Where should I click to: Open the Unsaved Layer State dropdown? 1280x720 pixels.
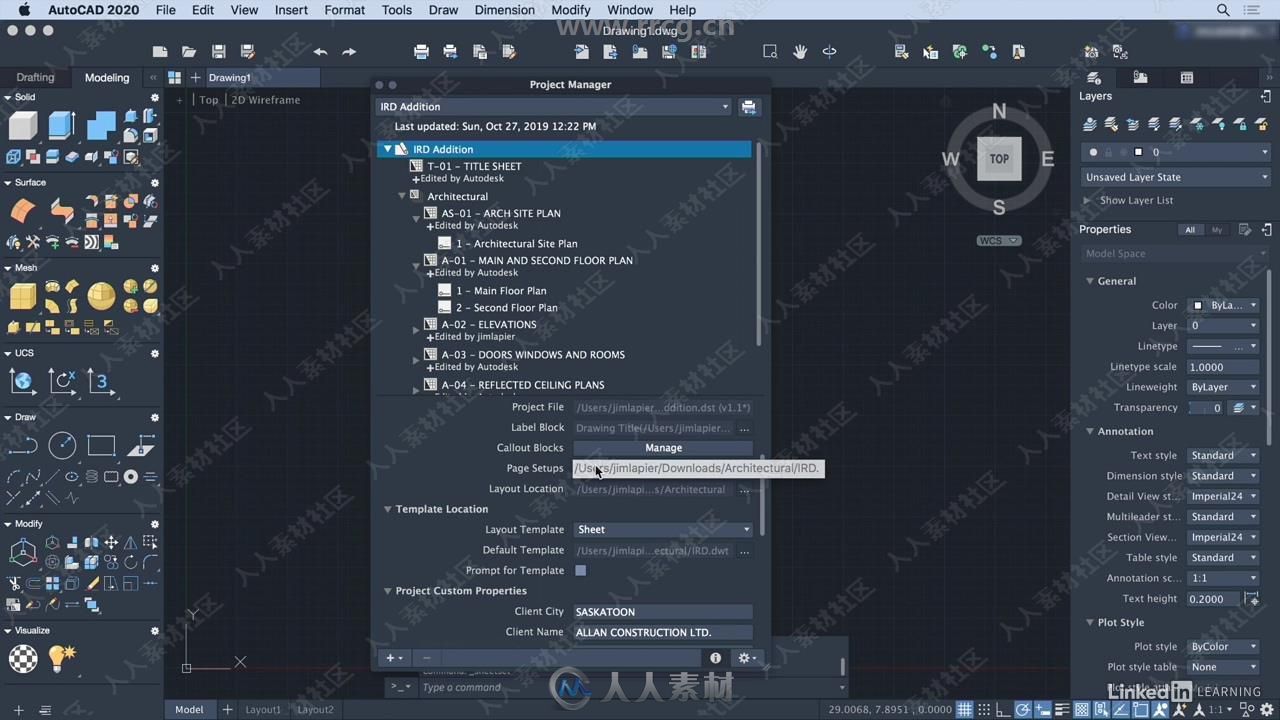(x=1176, y=177)
